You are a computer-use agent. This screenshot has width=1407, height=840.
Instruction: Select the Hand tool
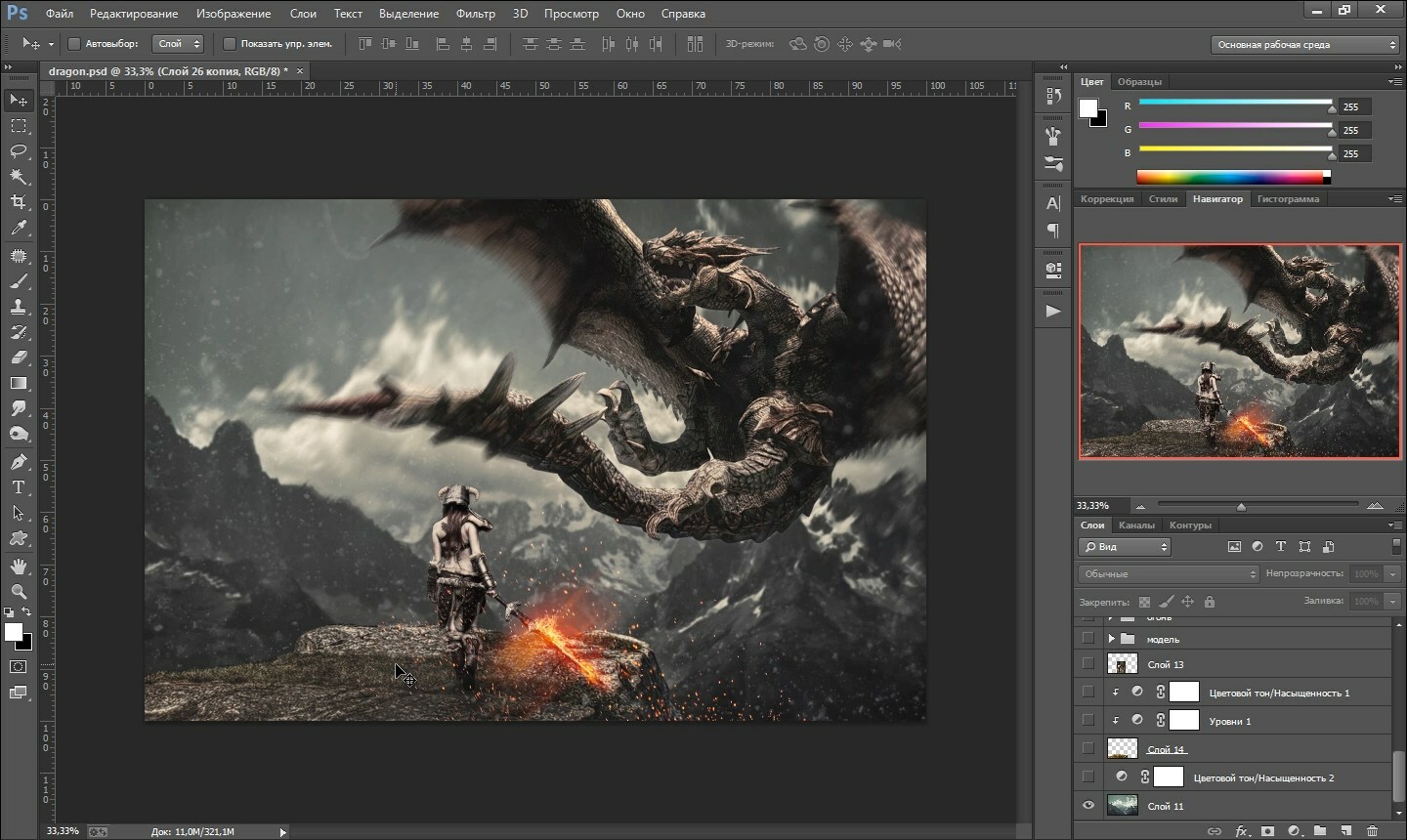click(x=19, y=567)
